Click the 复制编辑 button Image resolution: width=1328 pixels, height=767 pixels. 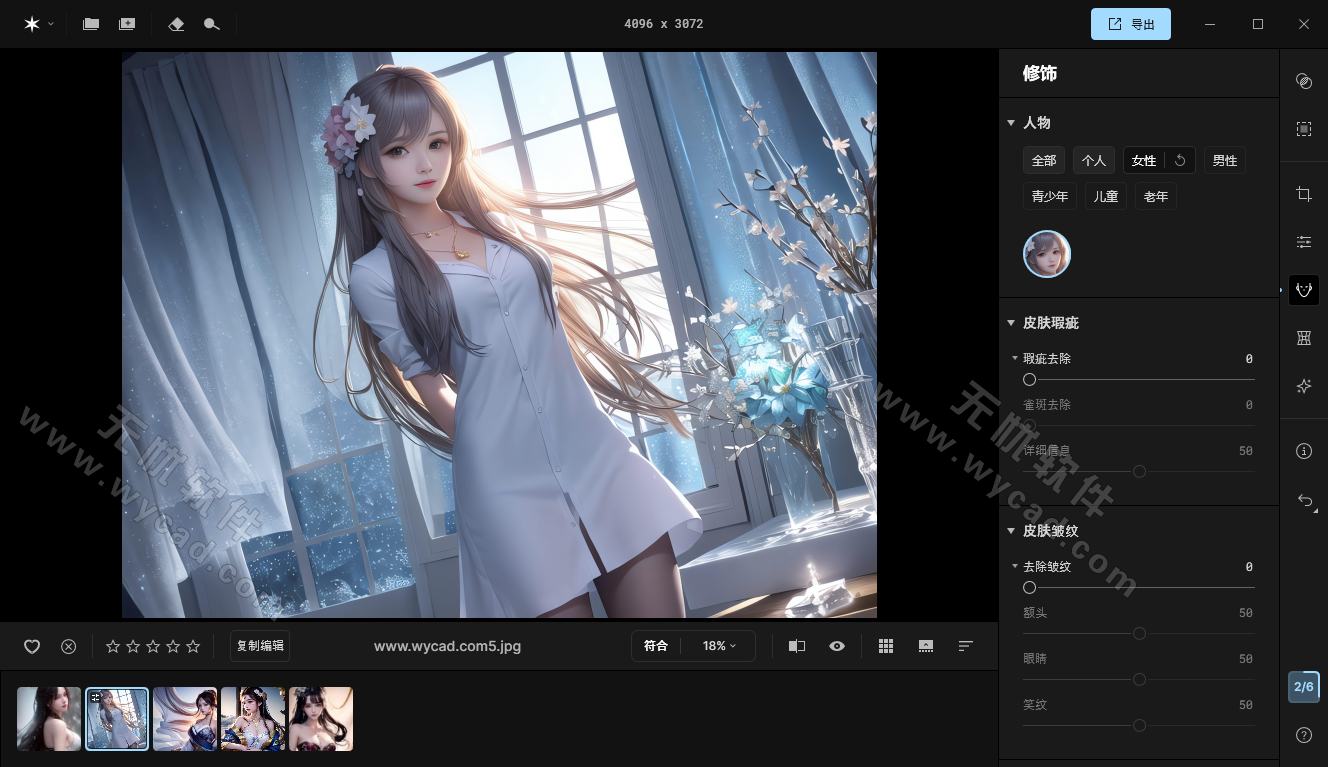tap(260, 645)
